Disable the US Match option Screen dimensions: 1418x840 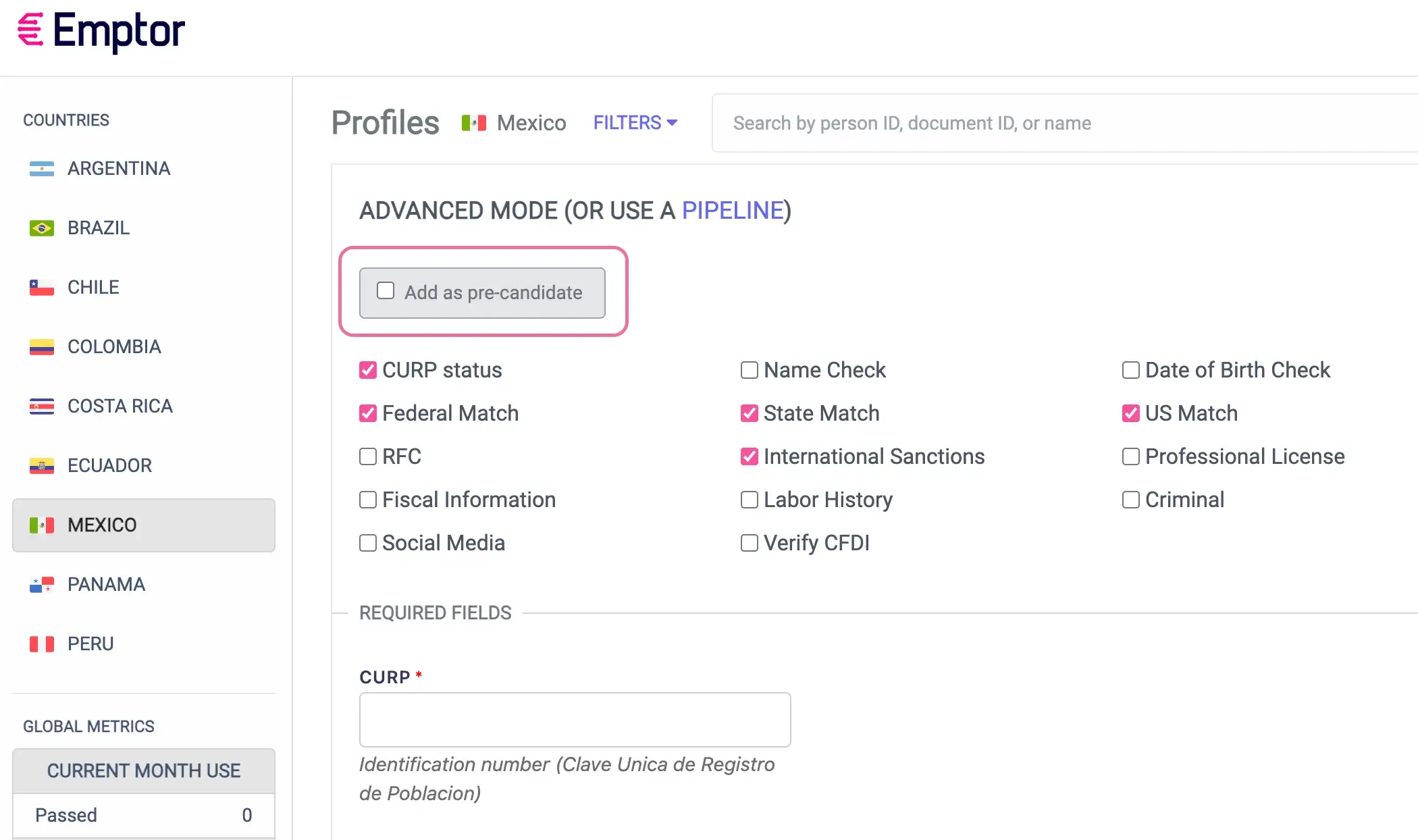[x=1130, y=413]
